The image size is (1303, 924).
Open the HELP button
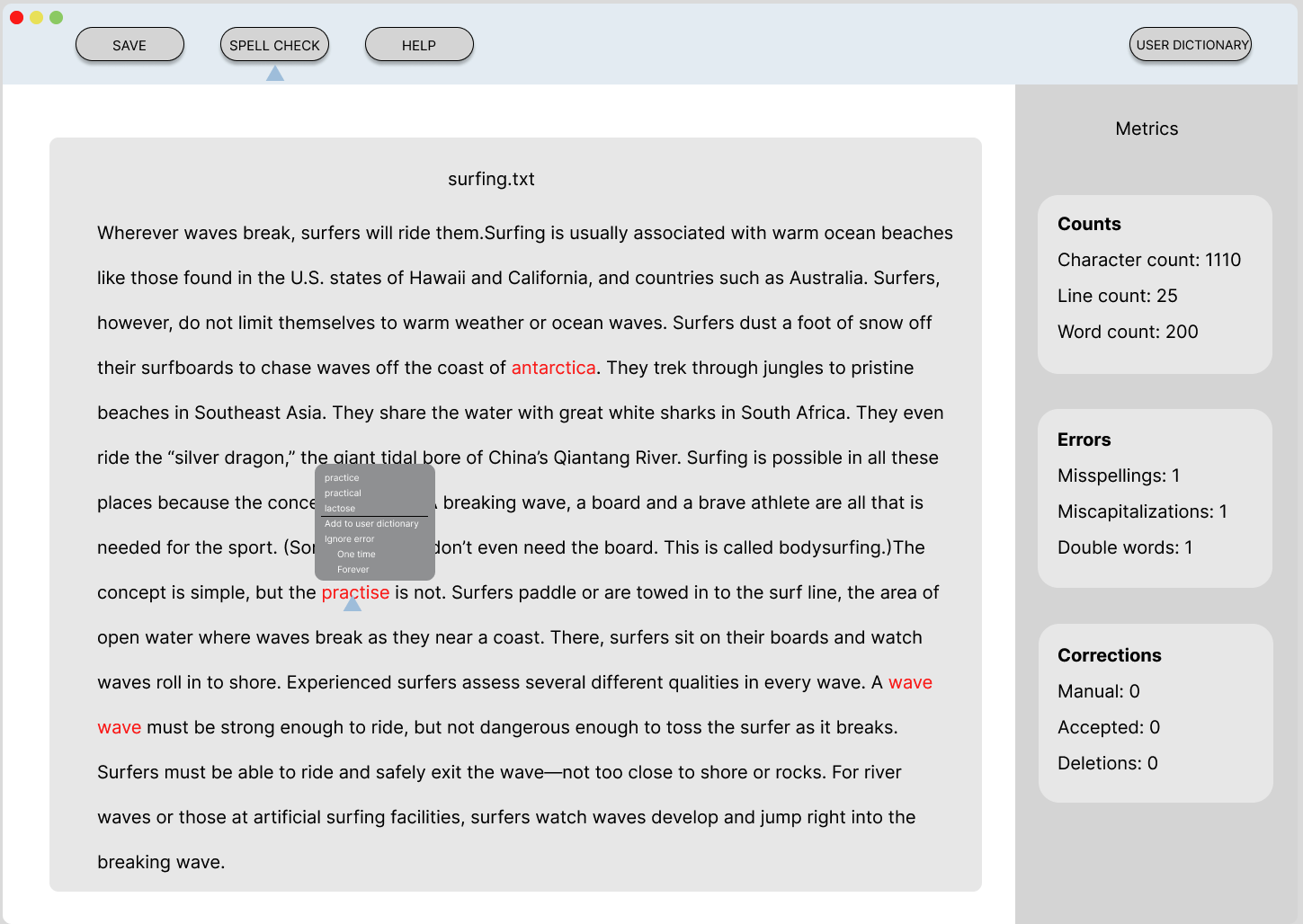[x=419, y=45]
